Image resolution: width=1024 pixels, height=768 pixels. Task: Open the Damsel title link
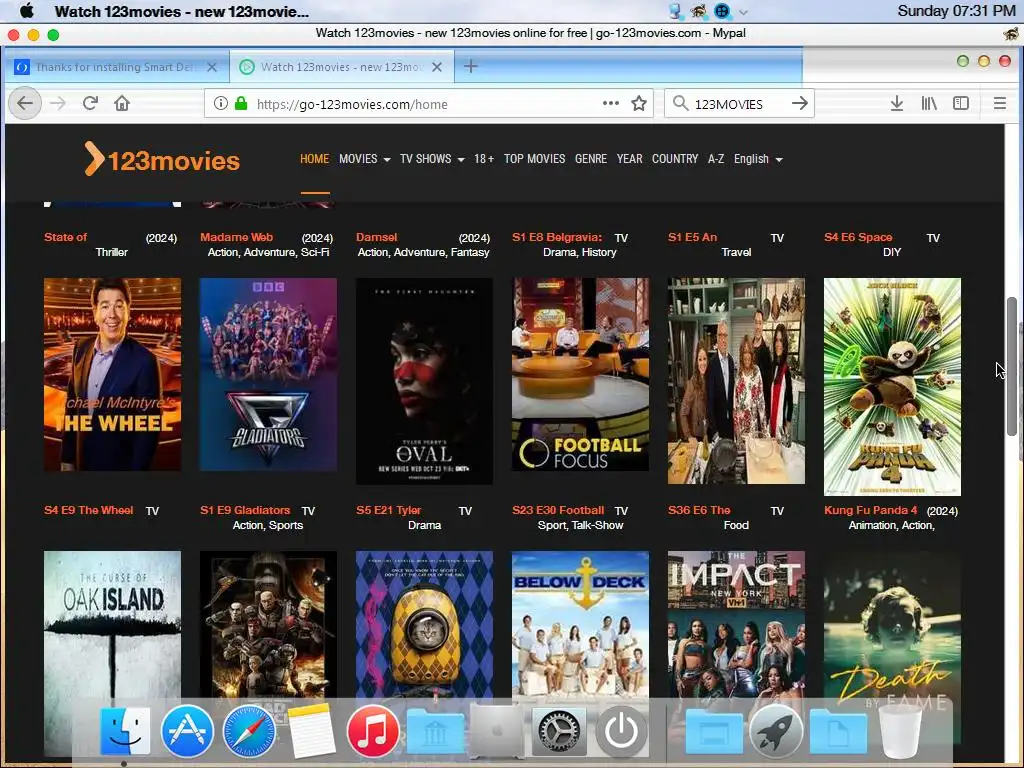(x=376, y=237)
